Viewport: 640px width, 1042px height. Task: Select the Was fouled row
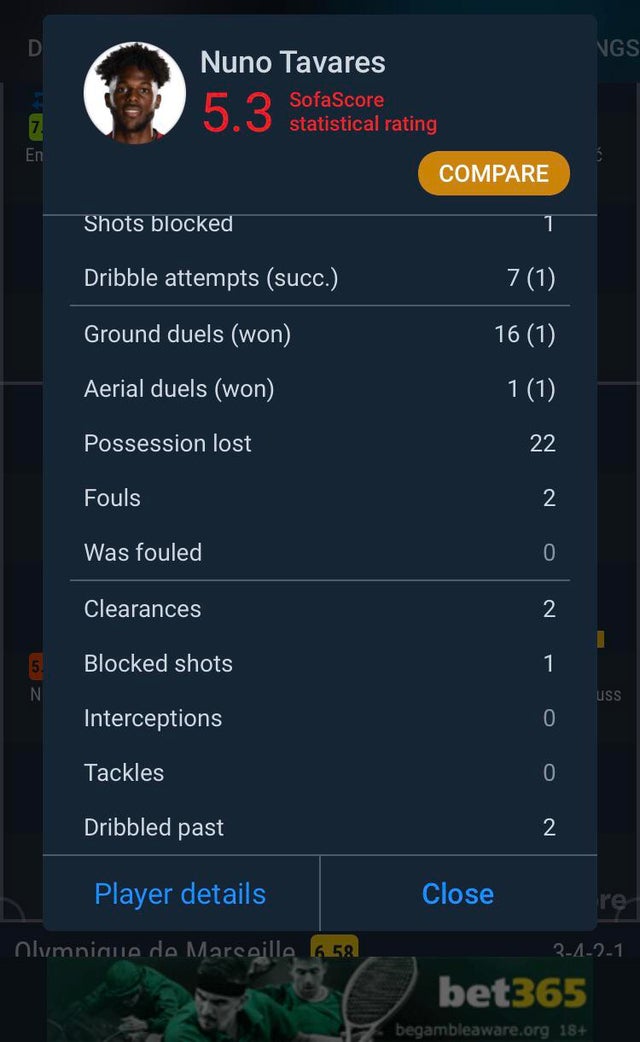point(320,552)
